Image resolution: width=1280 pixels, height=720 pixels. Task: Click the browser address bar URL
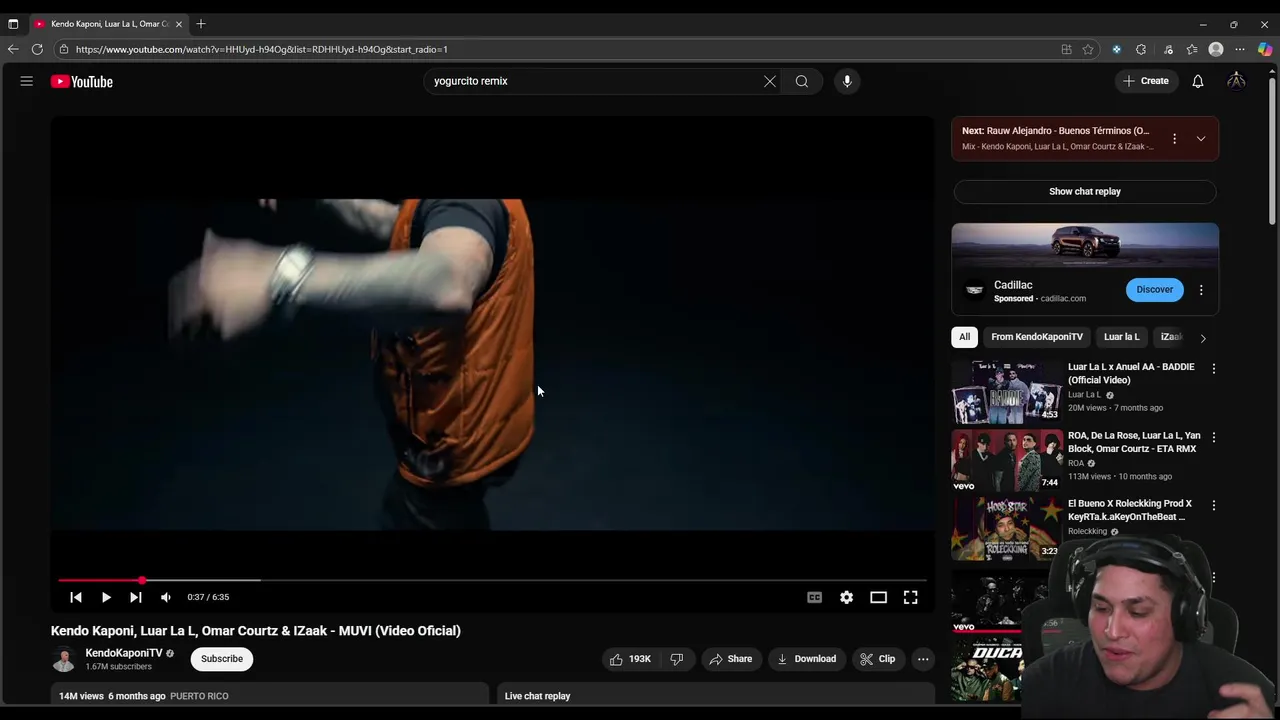coord(262,49)
